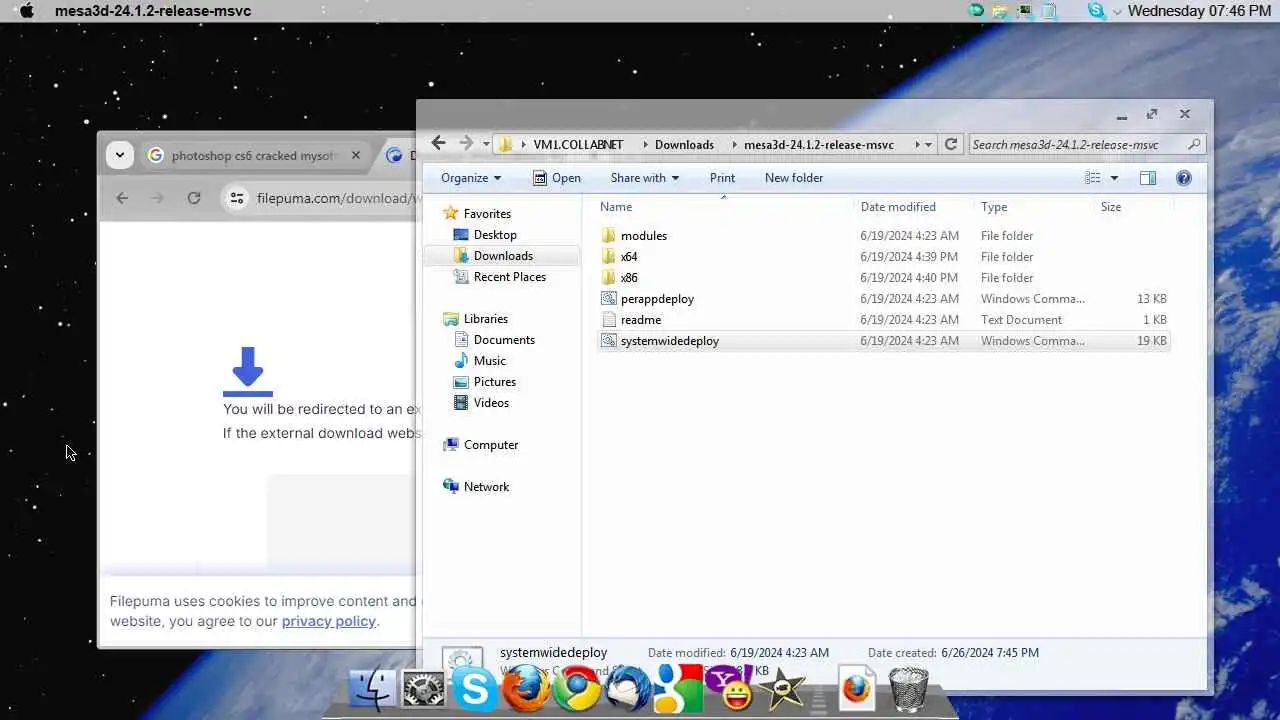Open the Trash in the dock
The image size is (1280, 720).
[x=908, y=689]
